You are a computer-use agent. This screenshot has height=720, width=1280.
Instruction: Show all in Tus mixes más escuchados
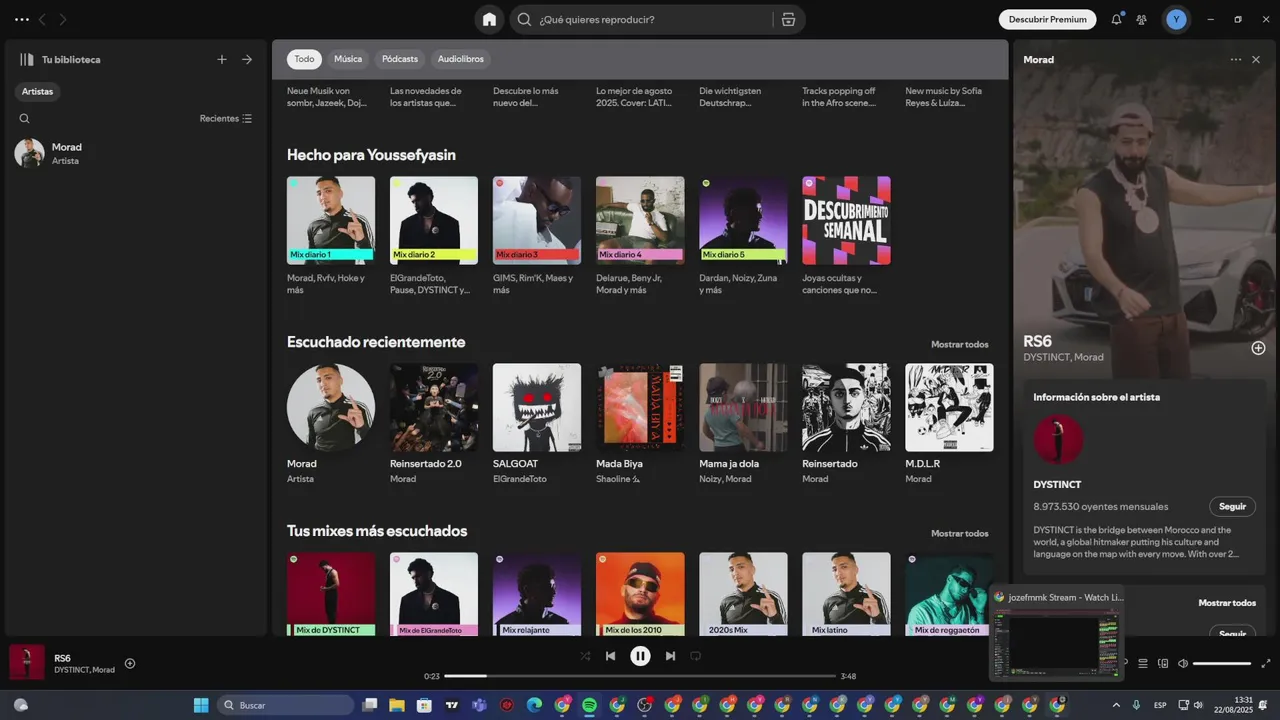[959, 533]
